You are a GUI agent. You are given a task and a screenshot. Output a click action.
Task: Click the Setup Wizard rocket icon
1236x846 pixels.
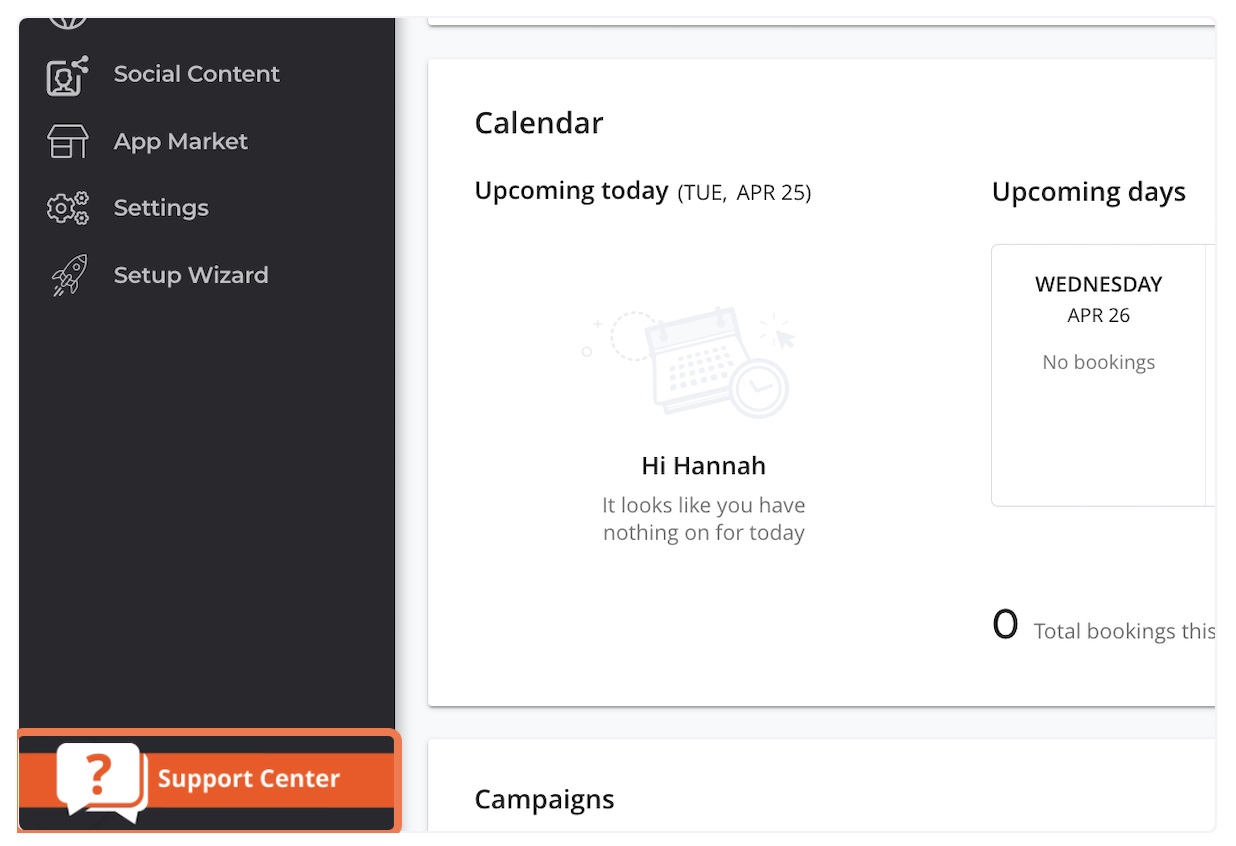pyautogui.click(x=68, y=275)
